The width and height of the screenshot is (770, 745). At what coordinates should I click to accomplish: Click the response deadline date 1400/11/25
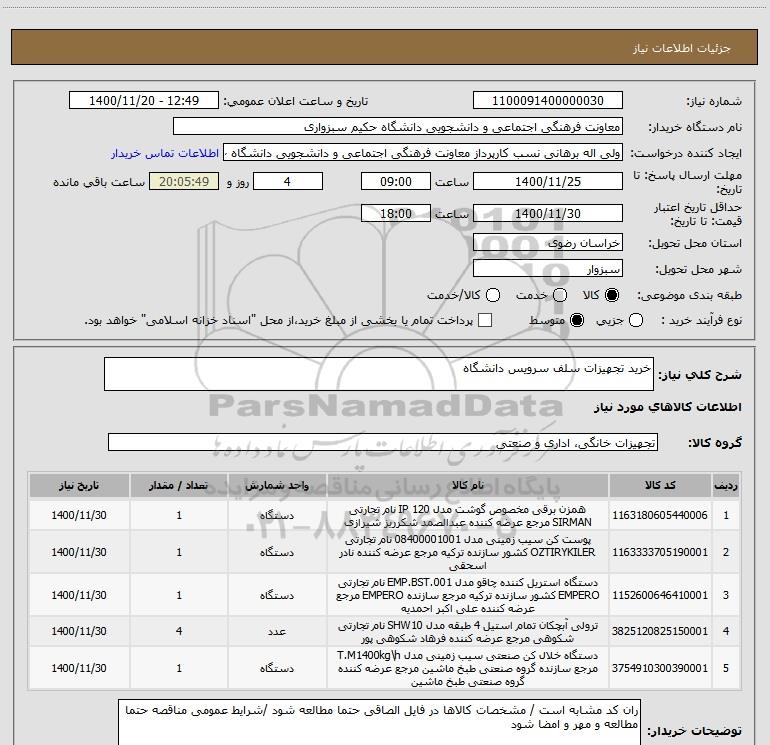tap(548, 181)
